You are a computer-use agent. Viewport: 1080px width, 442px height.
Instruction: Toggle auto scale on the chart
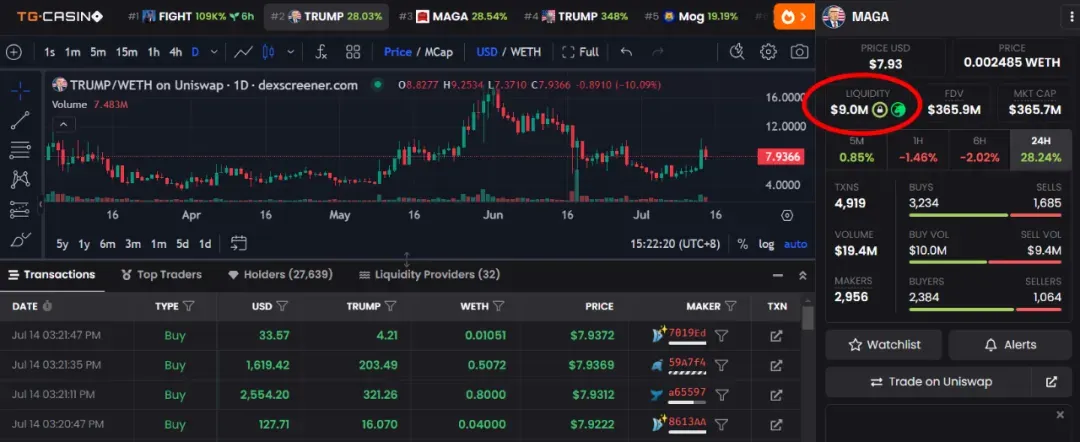click(796, 244)
